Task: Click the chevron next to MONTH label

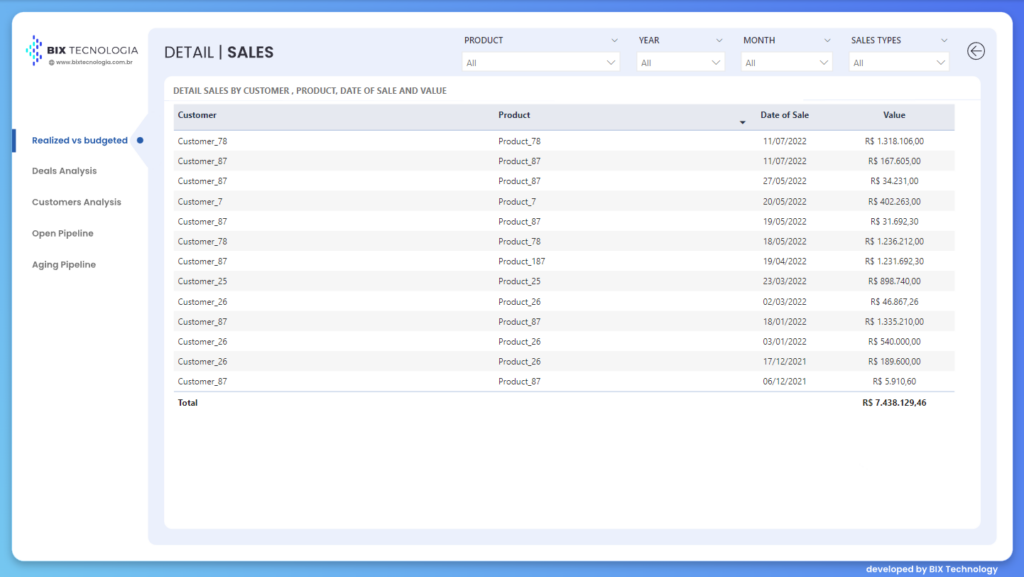Action: point(827,41)
